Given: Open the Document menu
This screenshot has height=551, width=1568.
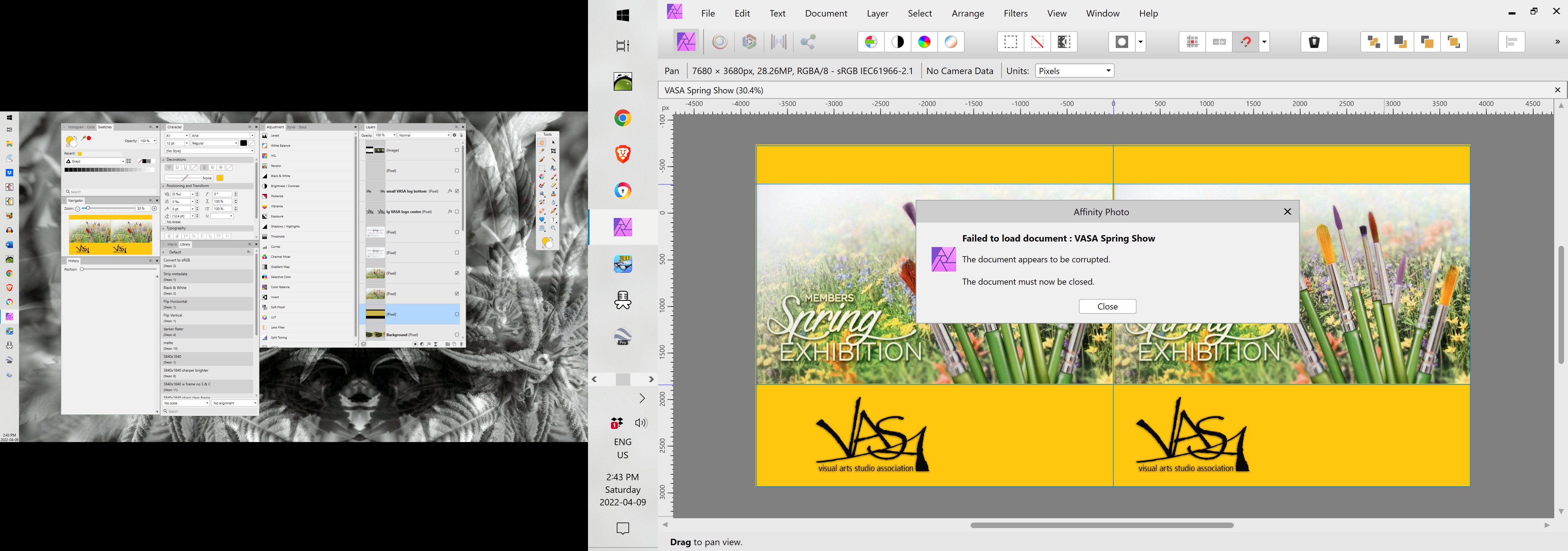Looking at the screenshot, I should click(826, 13).
